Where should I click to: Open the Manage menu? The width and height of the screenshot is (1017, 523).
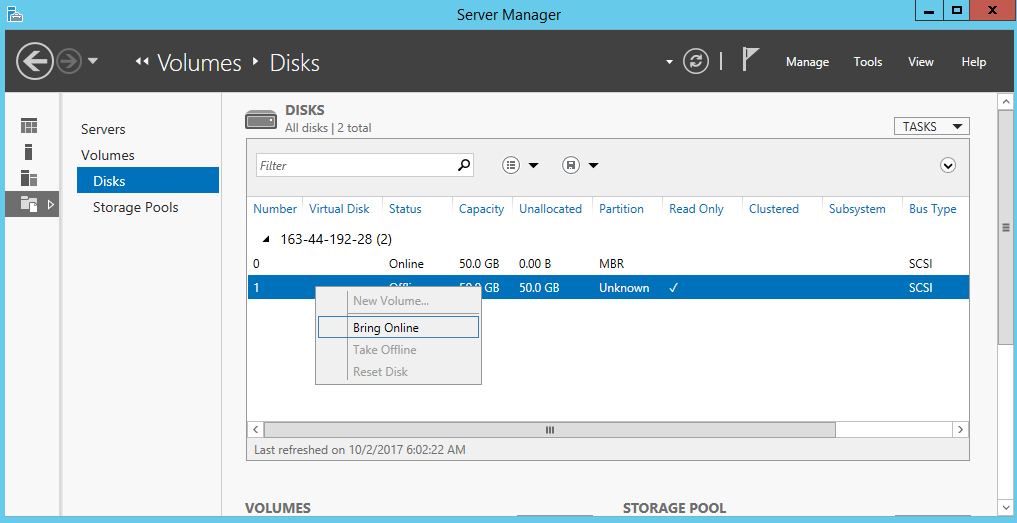click(x=807, y=62)
